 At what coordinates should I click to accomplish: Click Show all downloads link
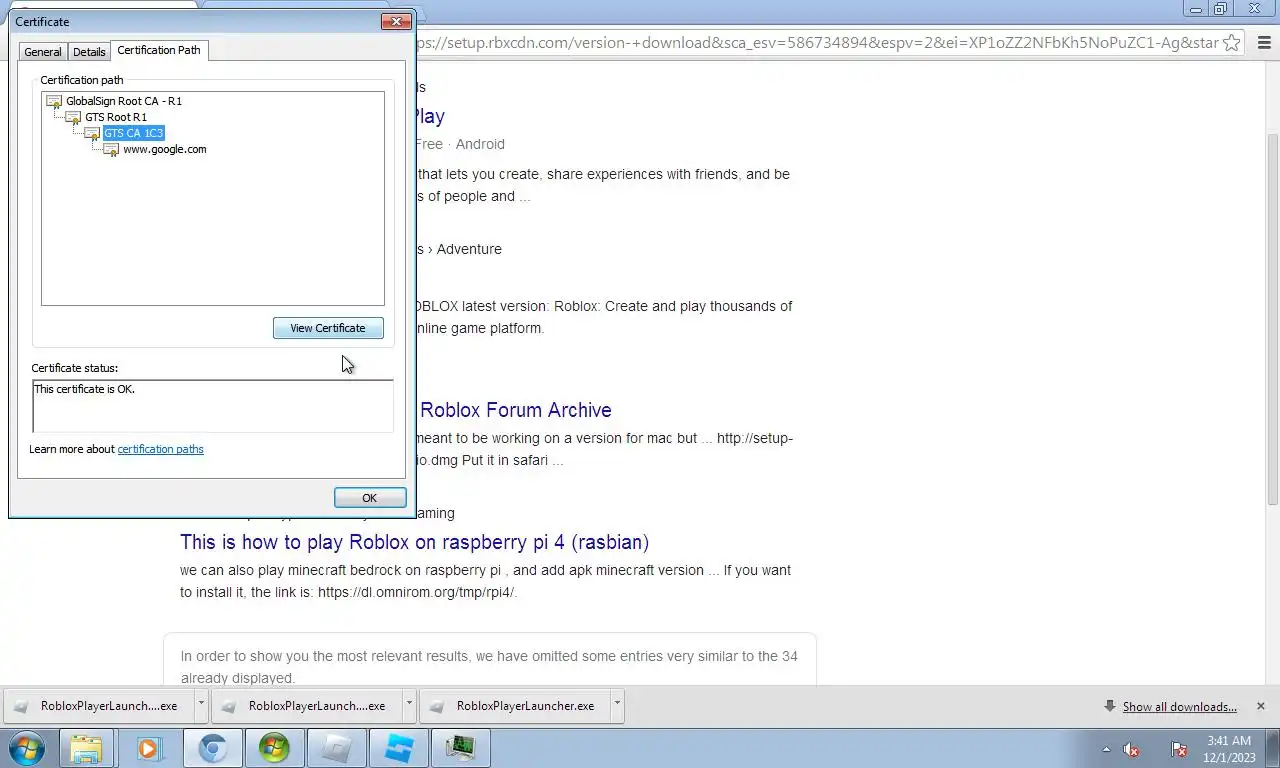[1180, 707]
